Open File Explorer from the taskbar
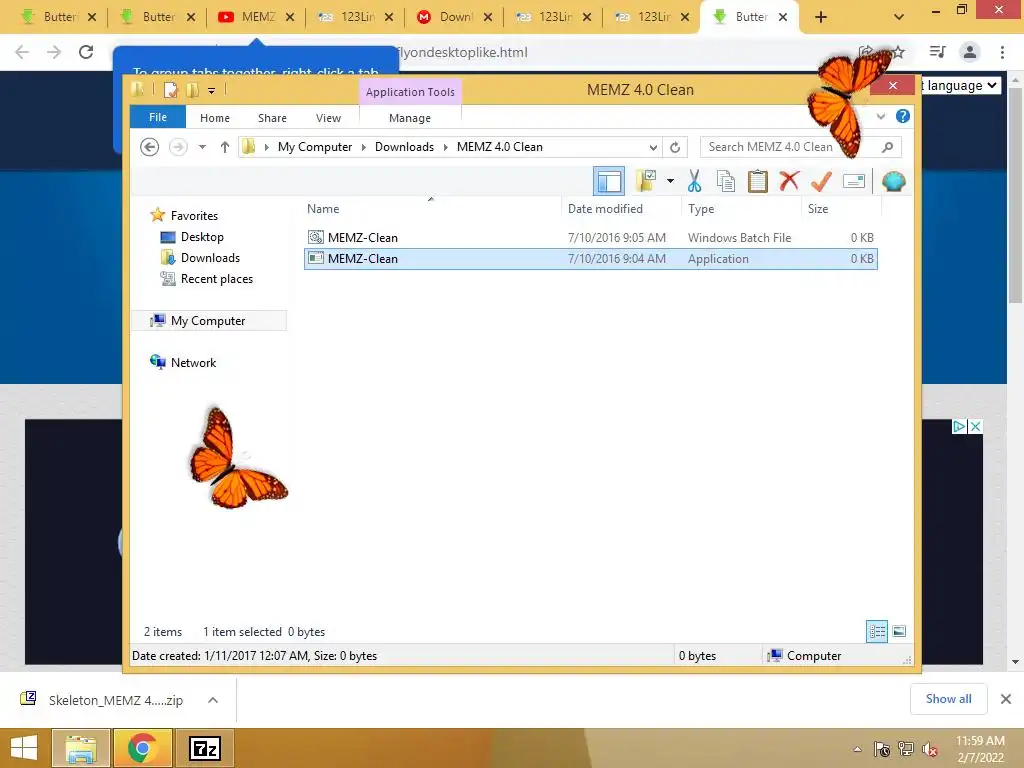Viewport: 1024px width, 768px height. (x=81, y=748)
